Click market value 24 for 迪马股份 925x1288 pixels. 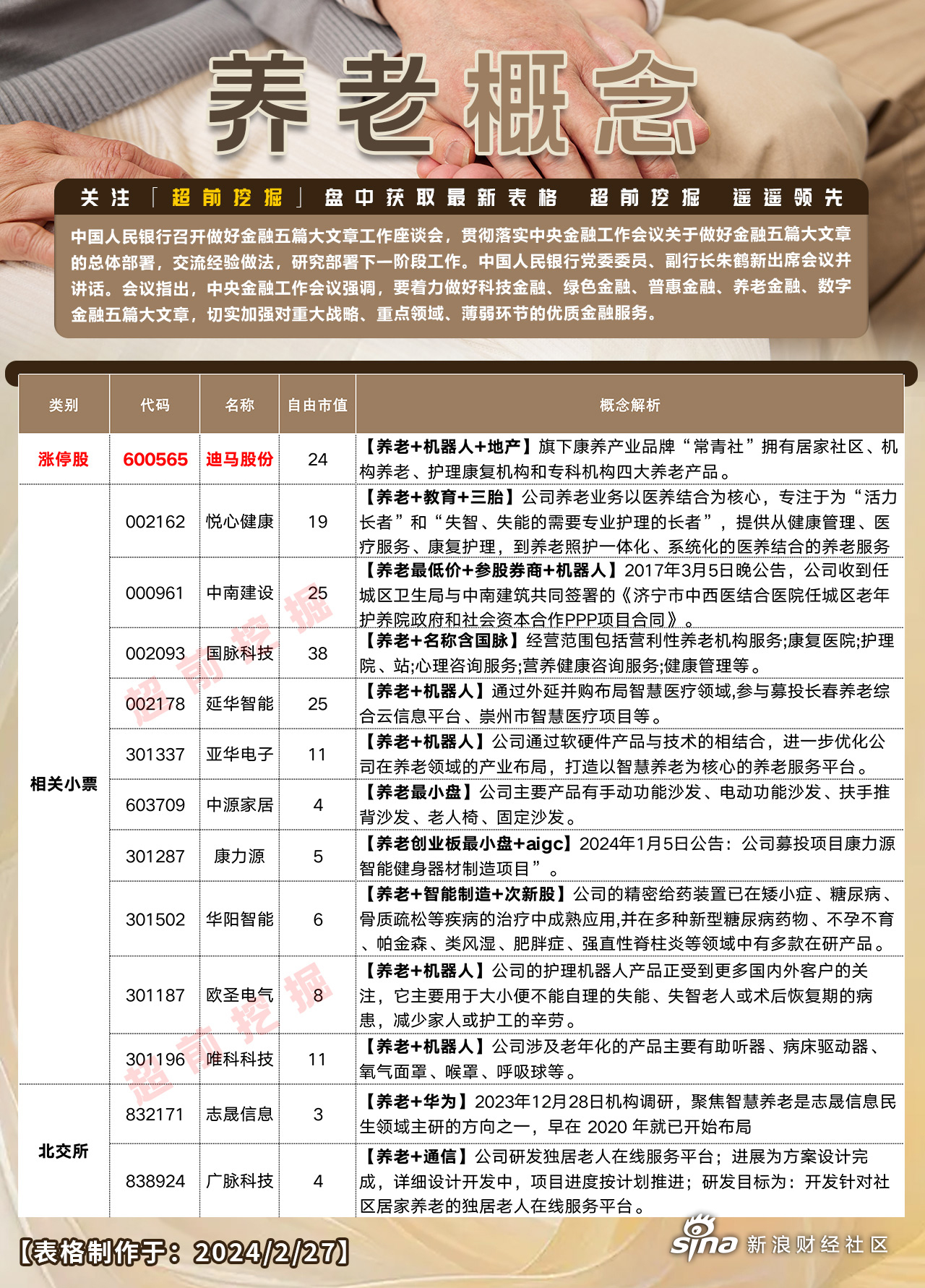point(318,460)
